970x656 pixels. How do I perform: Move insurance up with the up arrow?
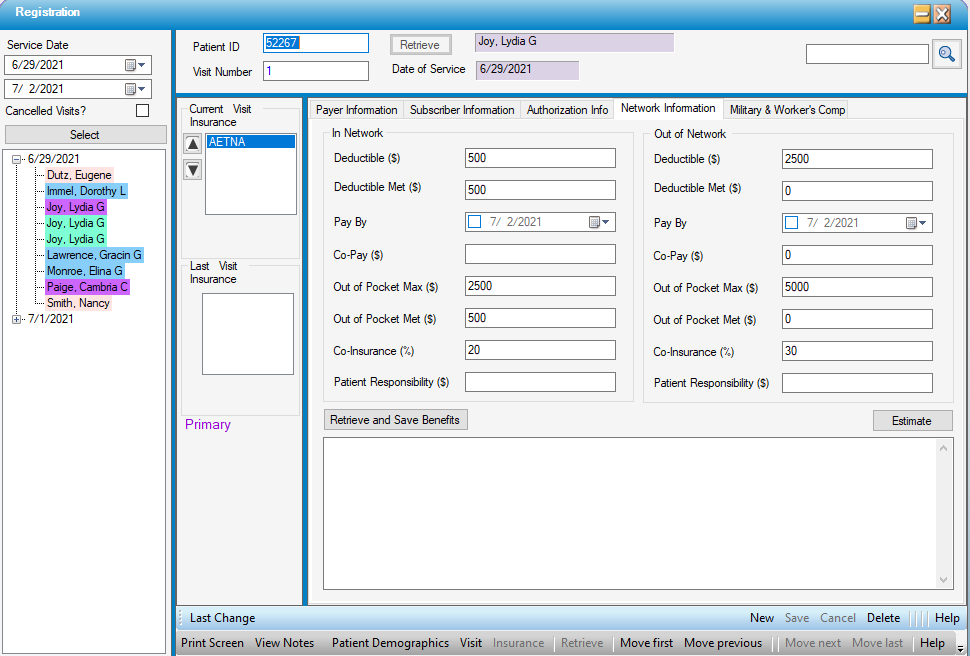[x=193, y=144]
